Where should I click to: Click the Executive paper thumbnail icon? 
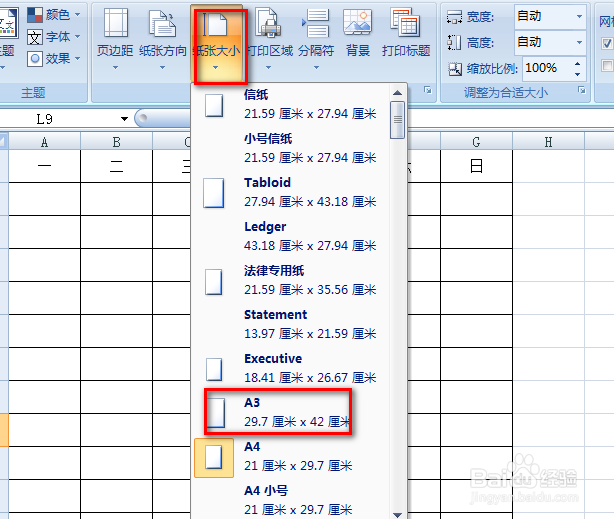(214, 369)
